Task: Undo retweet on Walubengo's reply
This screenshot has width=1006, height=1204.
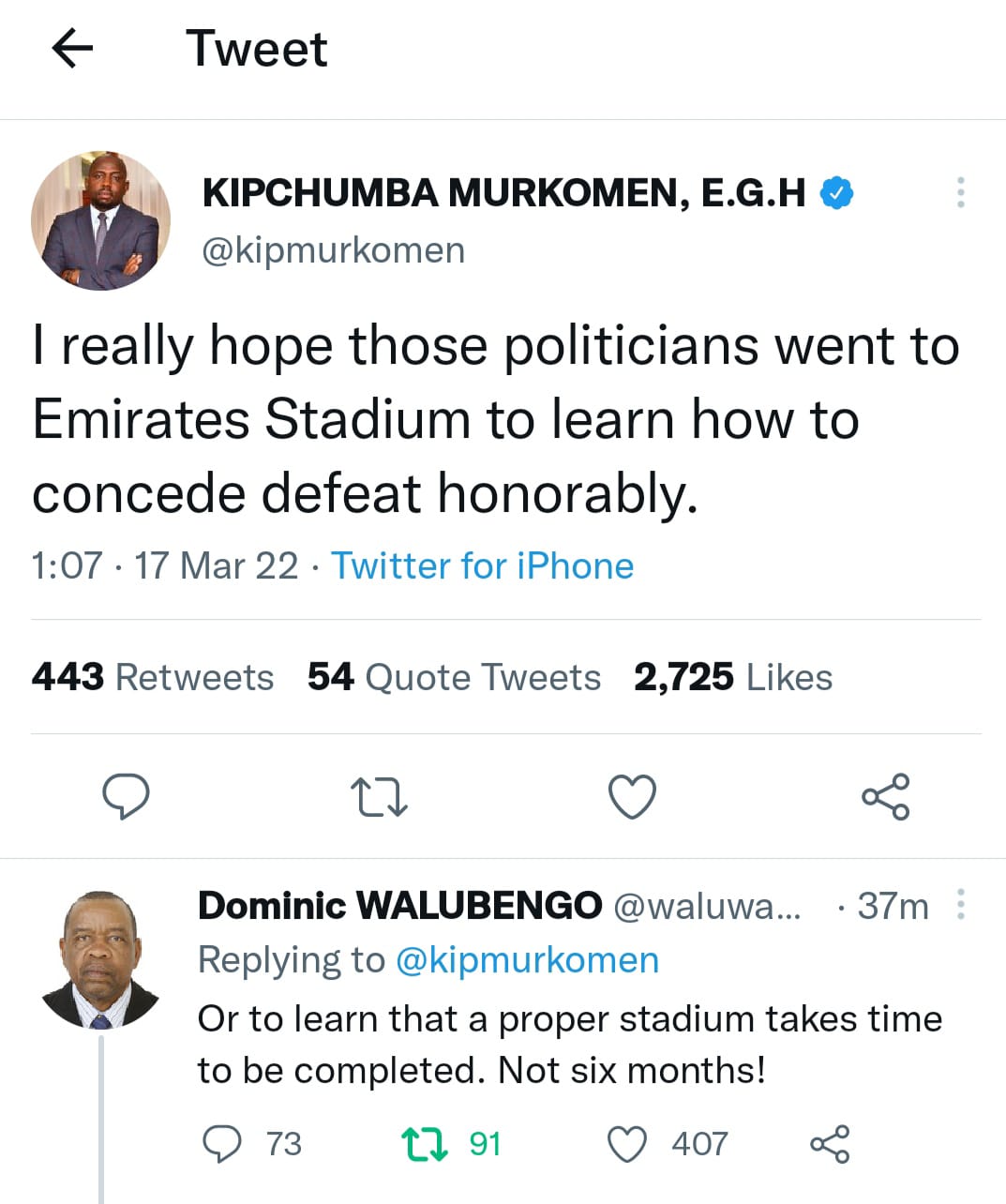Action: [425, 1144]
